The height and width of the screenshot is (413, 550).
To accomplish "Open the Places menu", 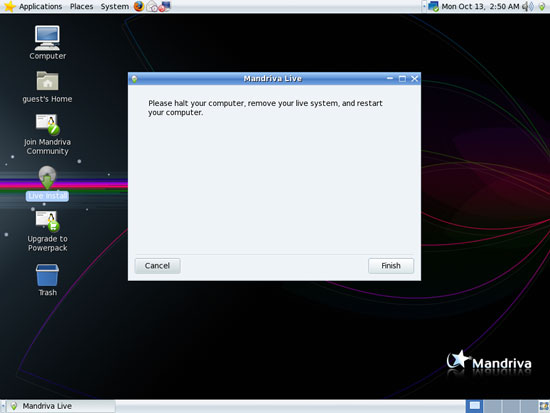I will [81, 6].
